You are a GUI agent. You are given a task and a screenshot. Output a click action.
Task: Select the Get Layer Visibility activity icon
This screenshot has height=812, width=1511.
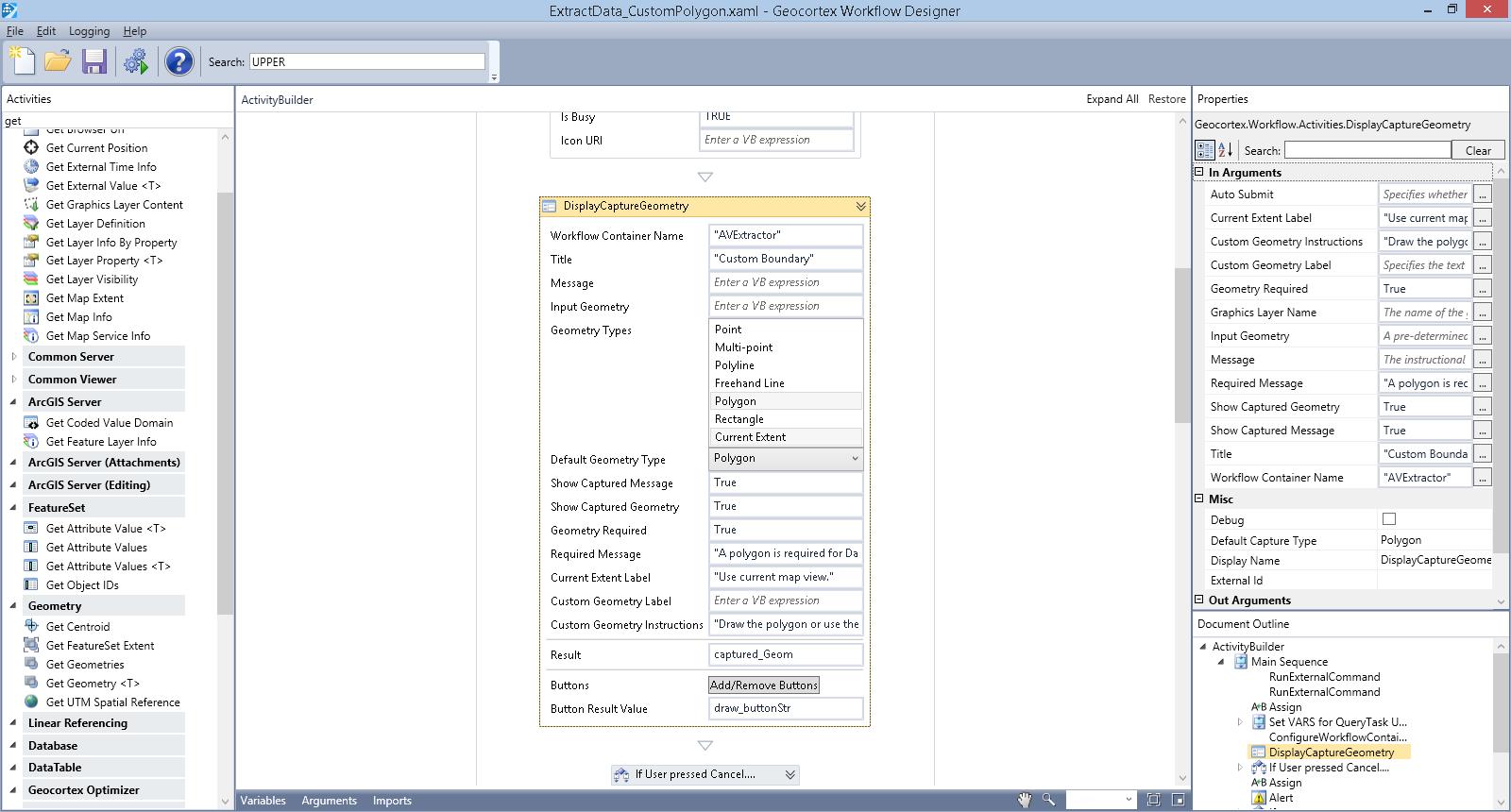[x=31, y=279]
